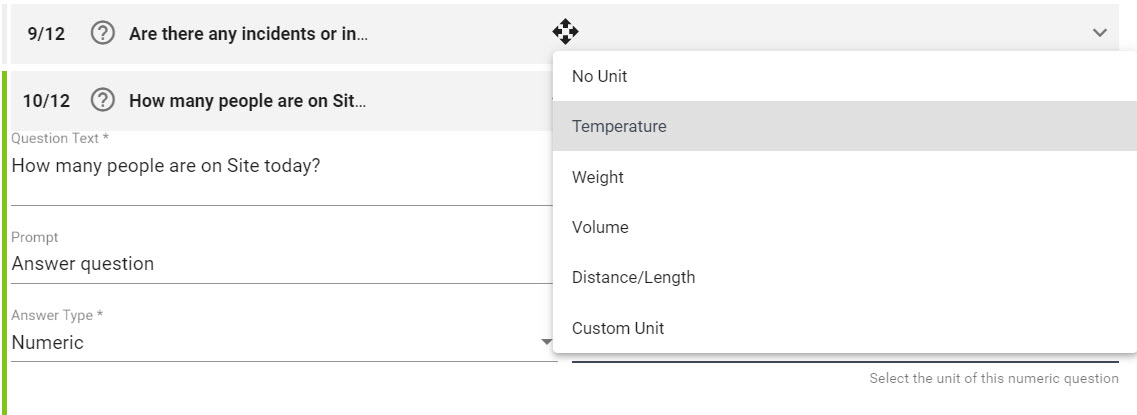Viewport: 1137px width, 415px height.
Task: Select the Custom Unit option
Action: 618,328
